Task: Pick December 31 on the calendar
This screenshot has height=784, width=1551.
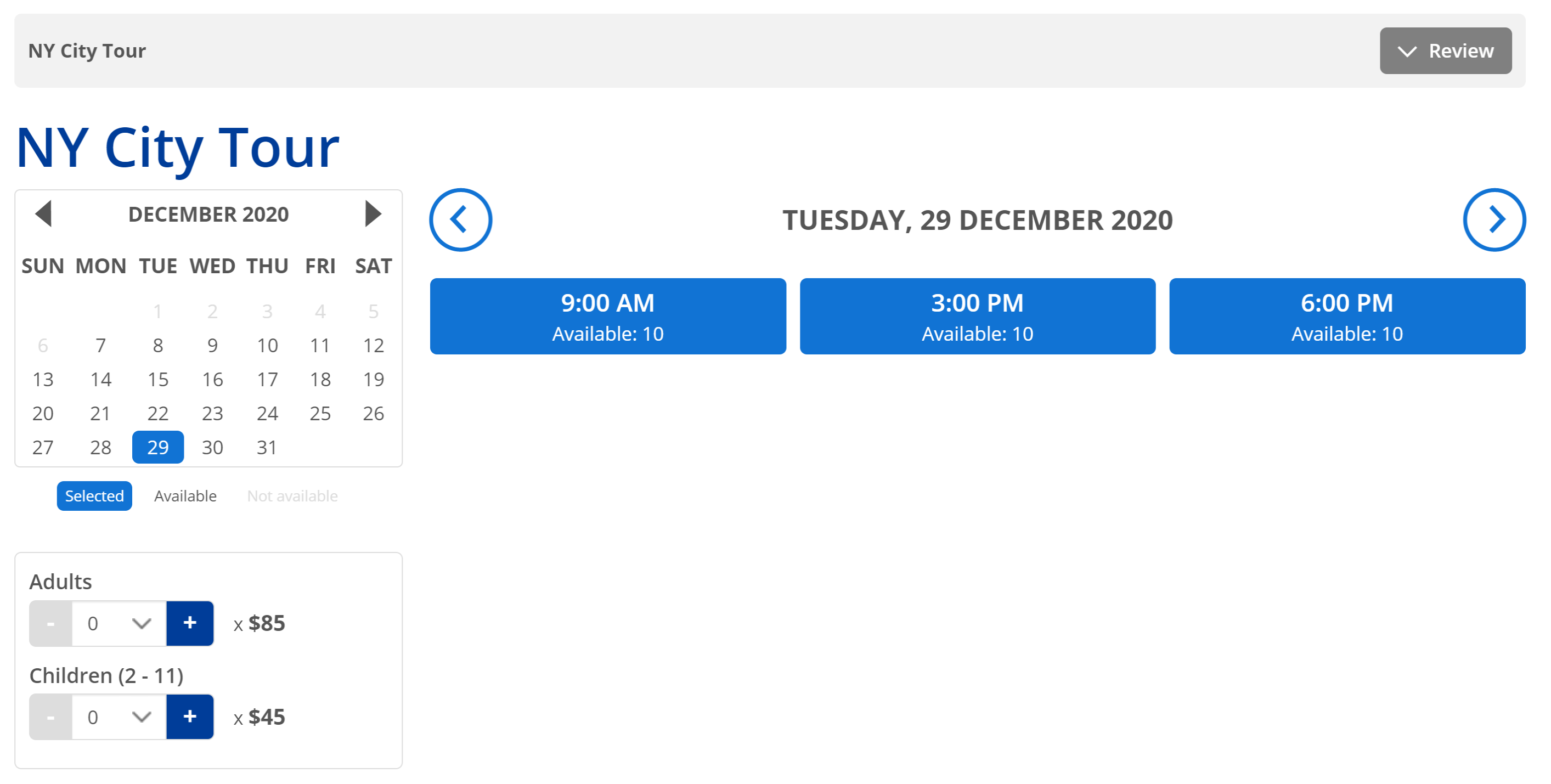Action: (267, 447)
